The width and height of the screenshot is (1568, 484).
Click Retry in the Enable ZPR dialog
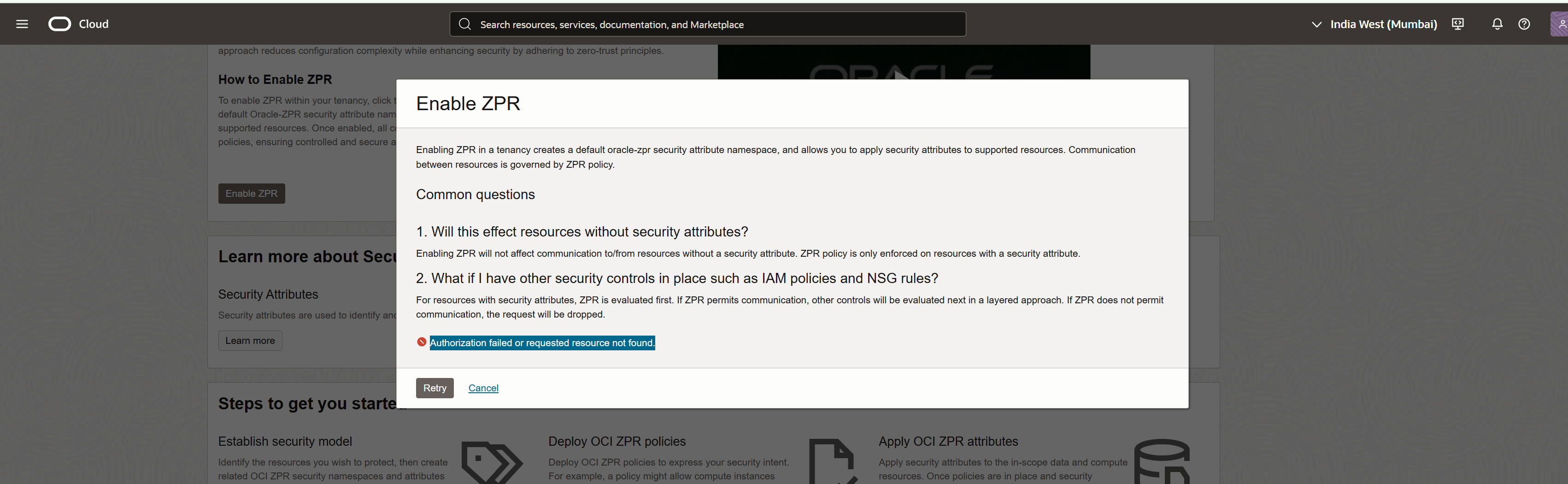[435, 389]
